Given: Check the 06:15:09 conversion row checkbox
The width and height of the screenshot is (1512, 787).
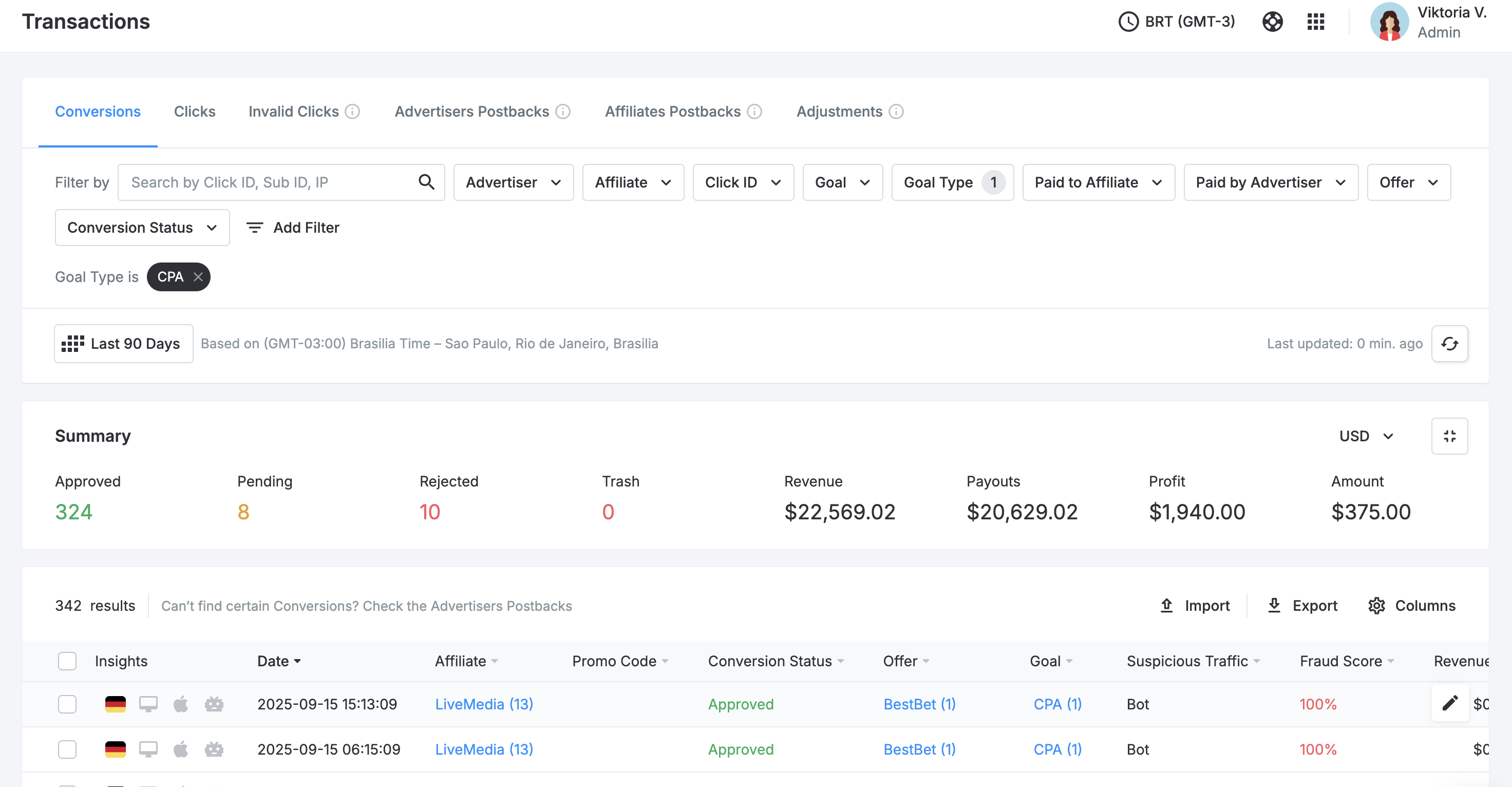Looking at the screenshot, I should 67,749.
